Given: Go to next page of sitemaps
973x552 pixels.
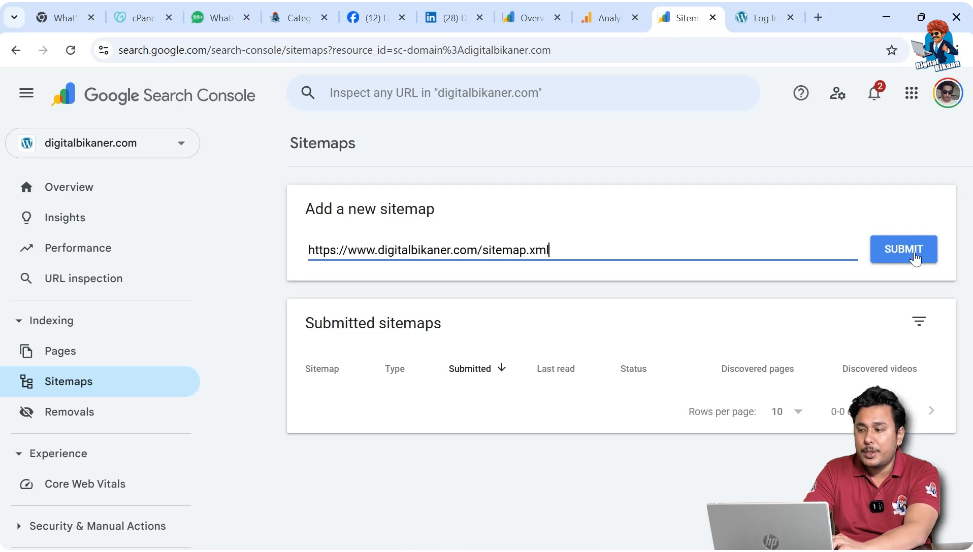Looking at the screenshot, I should tap(931, 411).
